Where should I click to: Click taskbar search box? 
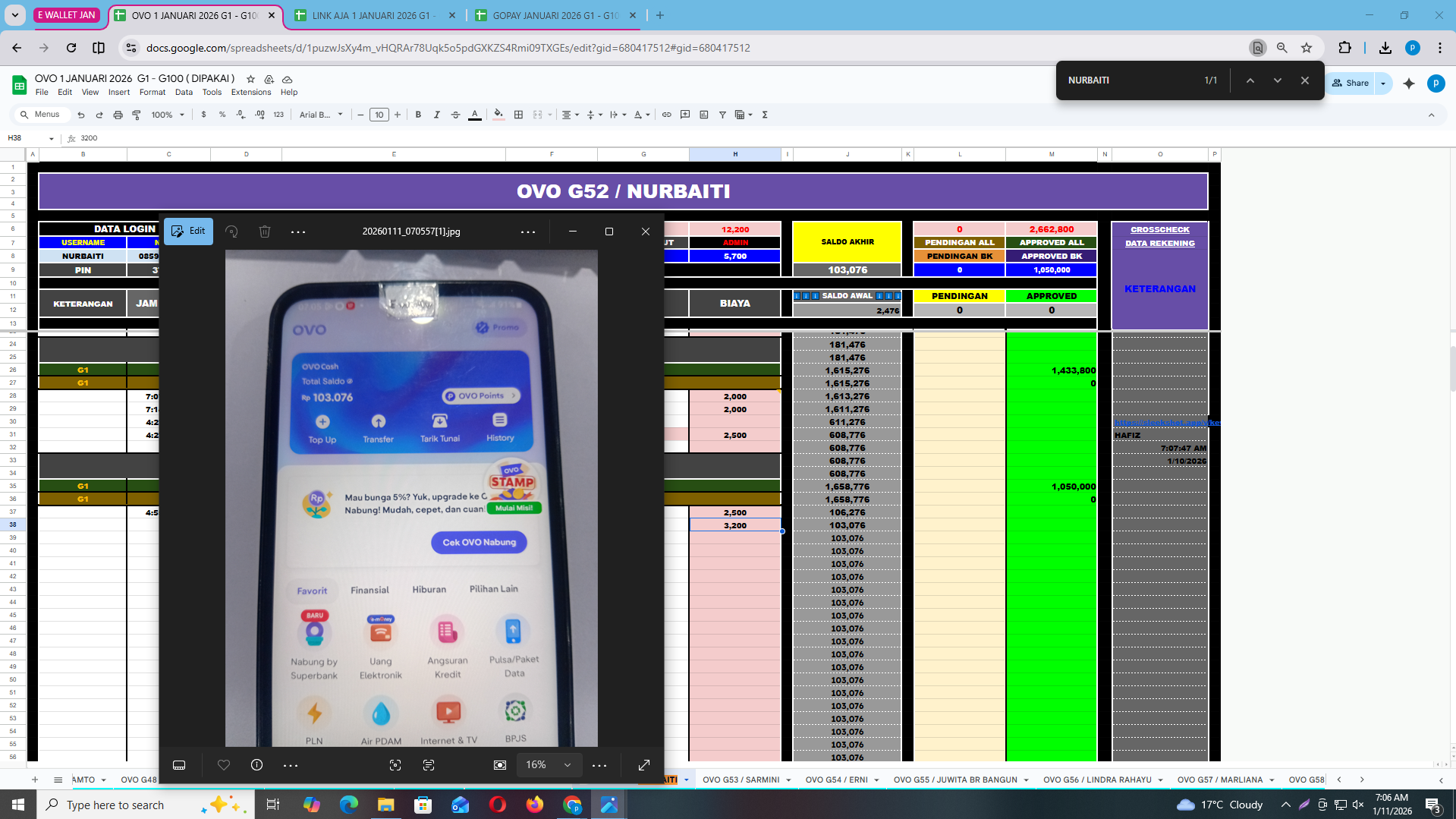pyautogui.click(x=144, y=805)
